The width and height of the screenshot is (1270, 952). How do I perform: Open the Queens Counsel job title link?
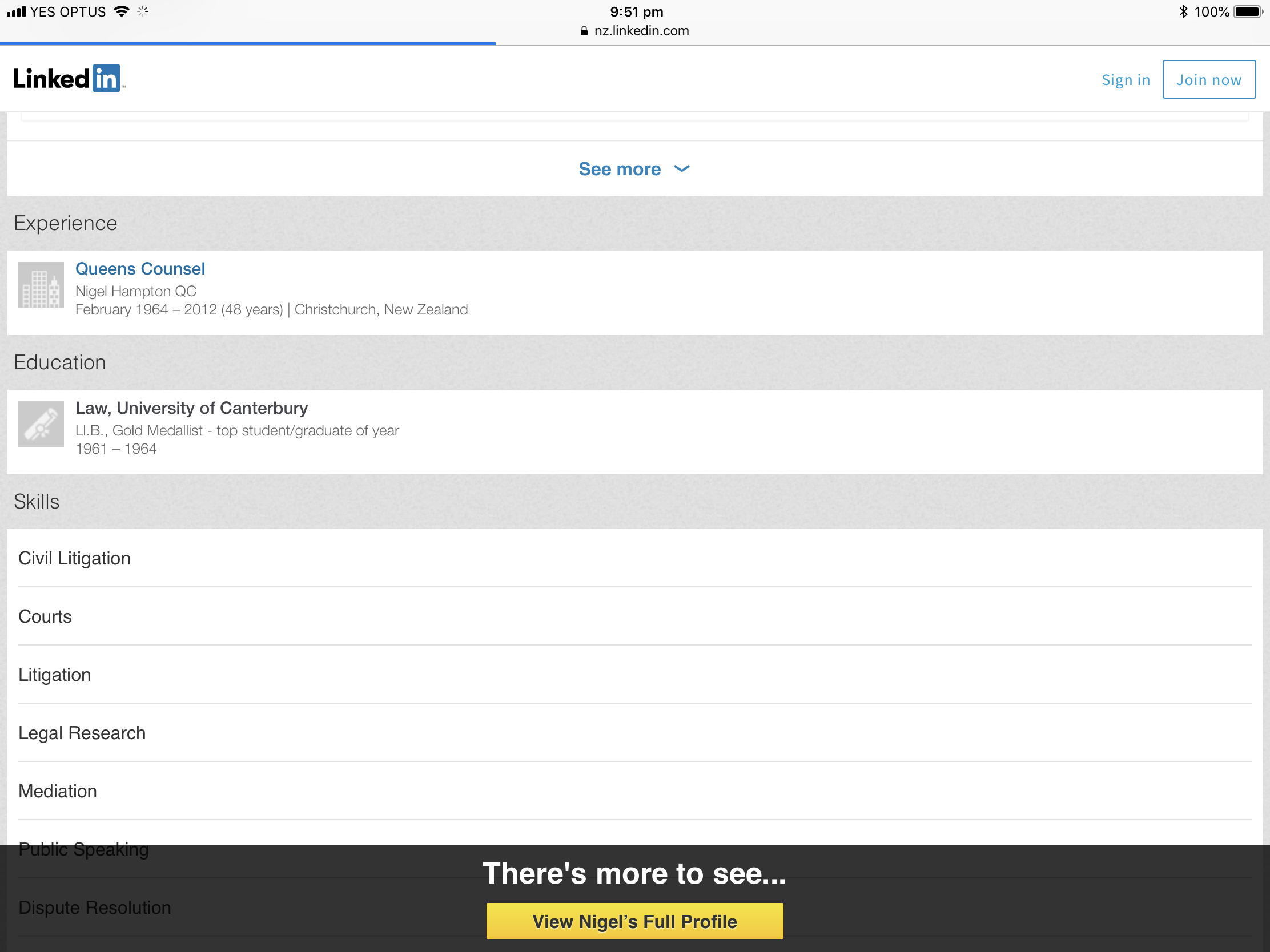click(140, 269)
